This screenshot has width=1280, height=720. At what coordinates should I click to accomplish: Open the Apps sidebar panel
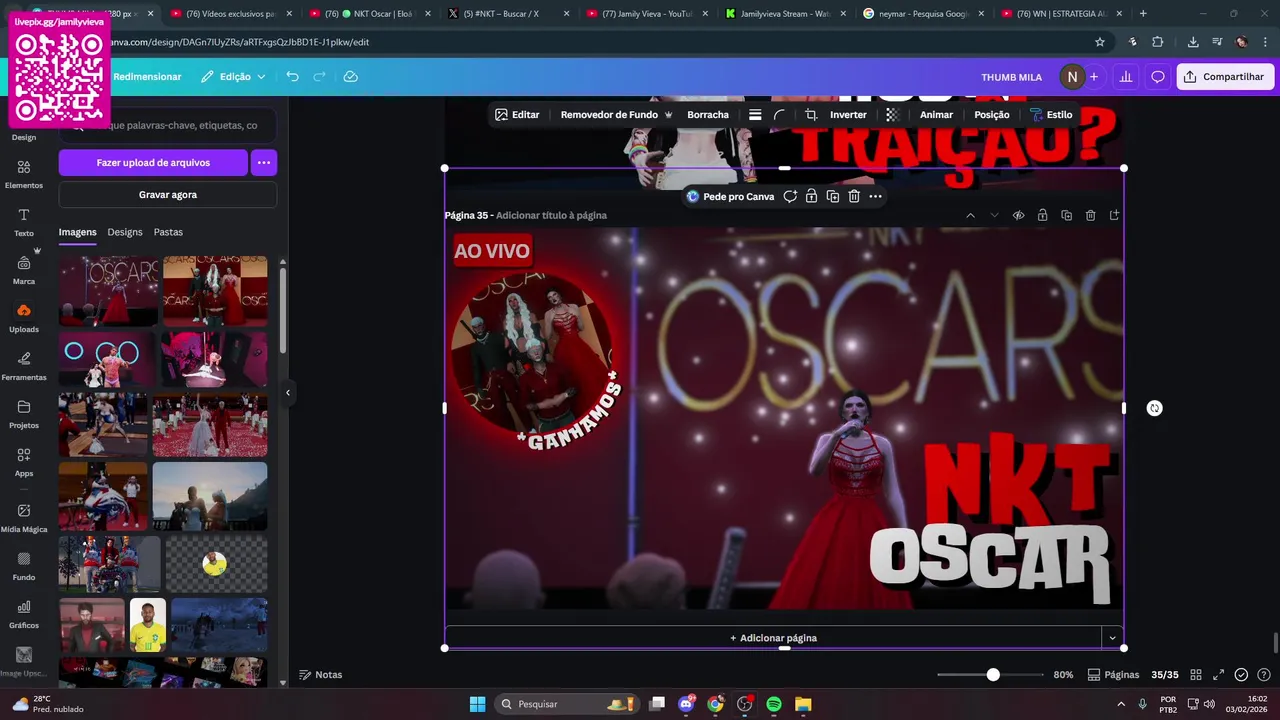point(24,462)
